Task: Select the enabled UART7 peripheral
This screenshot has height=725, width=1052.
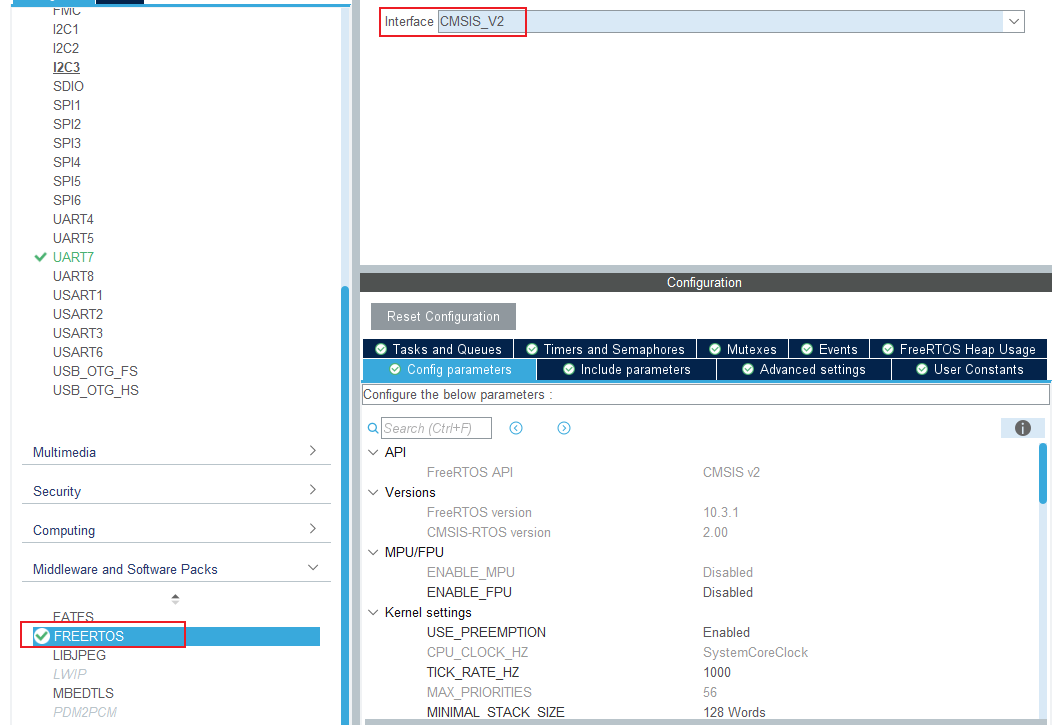Action: pyautogui.click(x=73, y=257)
